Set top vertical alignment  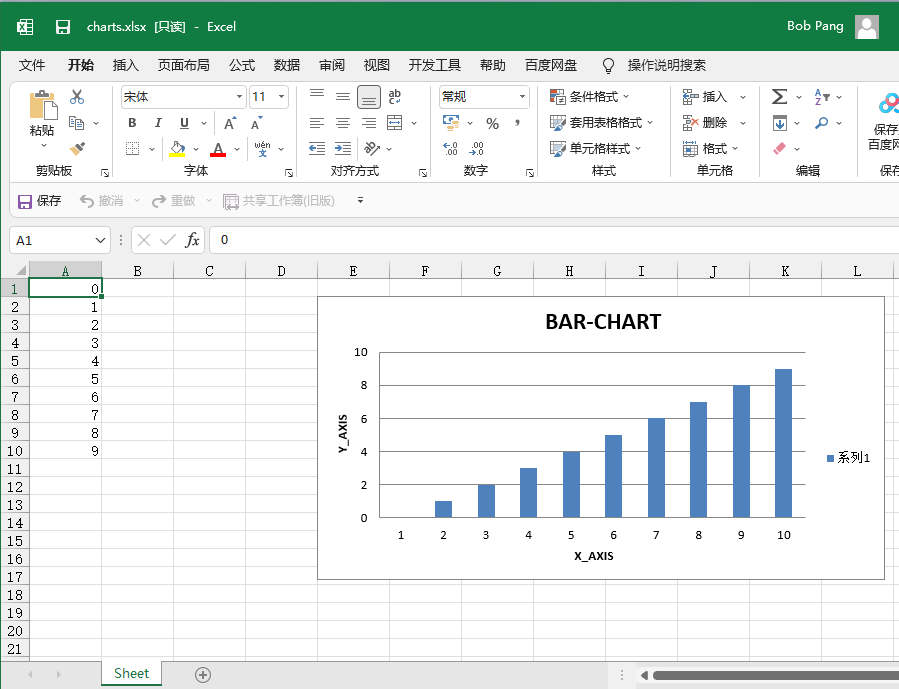coord(317,97)
